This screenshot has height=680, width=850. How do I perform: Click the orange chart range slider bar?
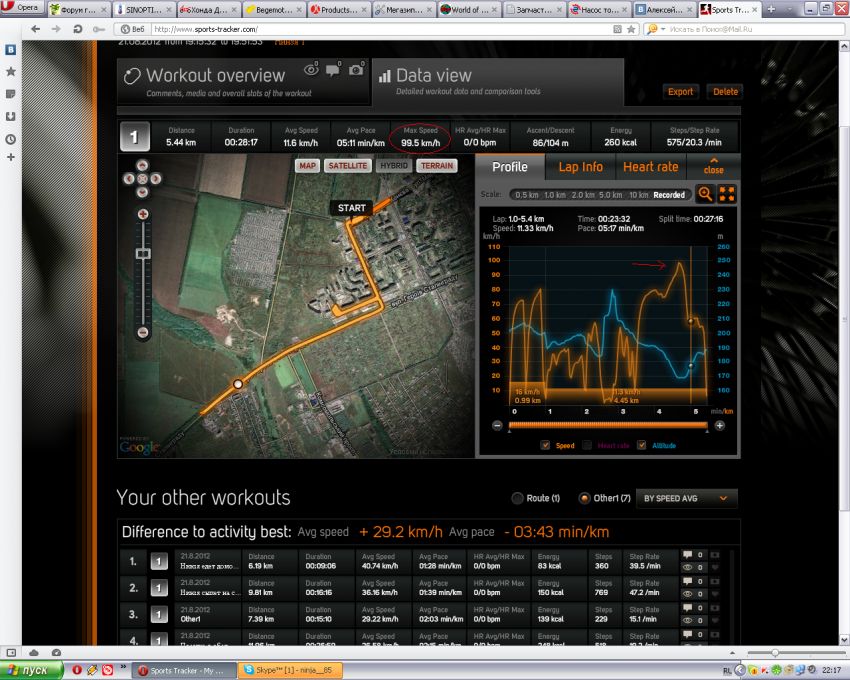[x=608, y=426]
